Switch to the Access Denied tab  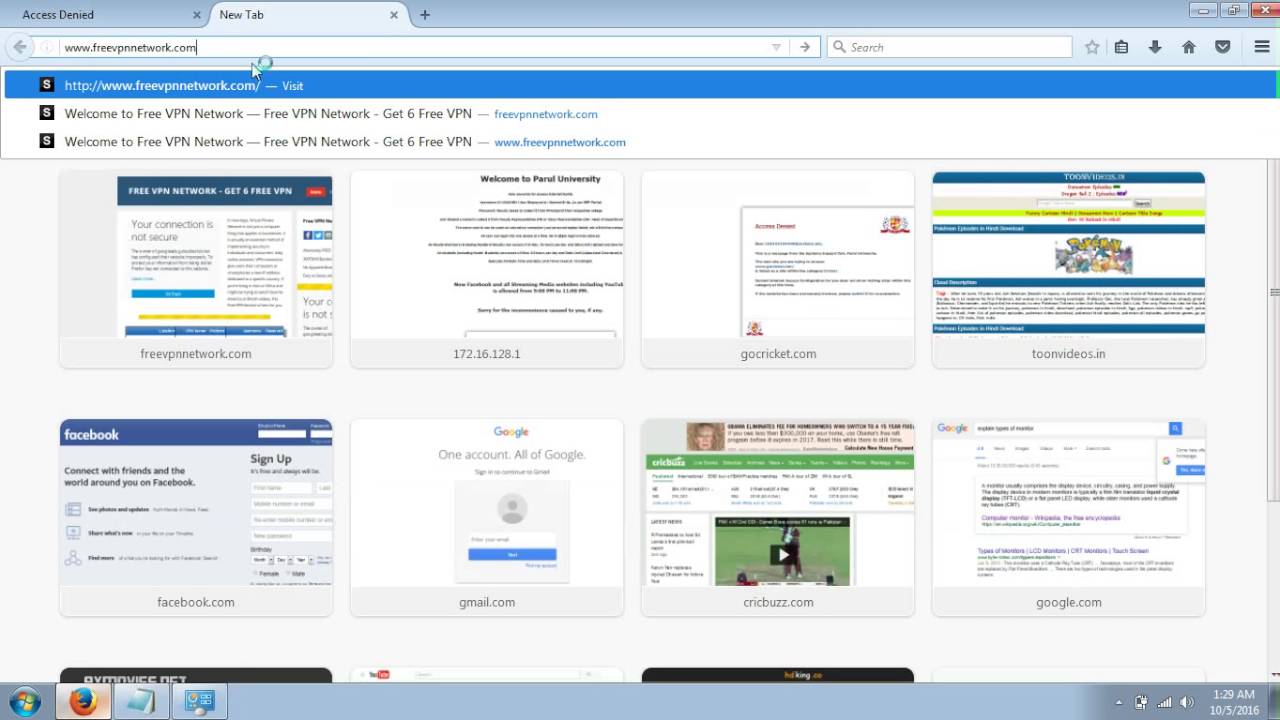pyautogui.click(x=58, y=15)
